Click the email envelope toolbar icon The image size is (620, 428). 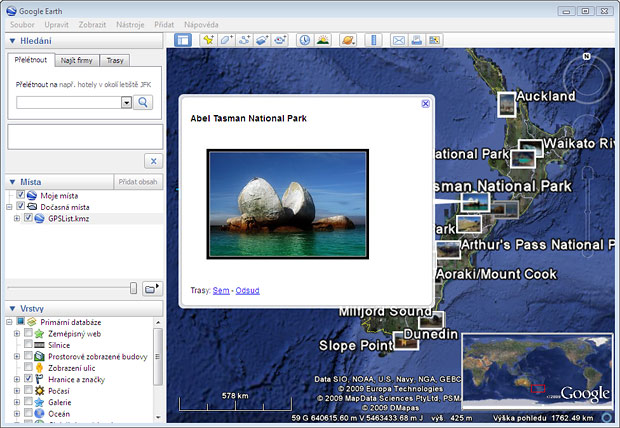click(399, 40)
